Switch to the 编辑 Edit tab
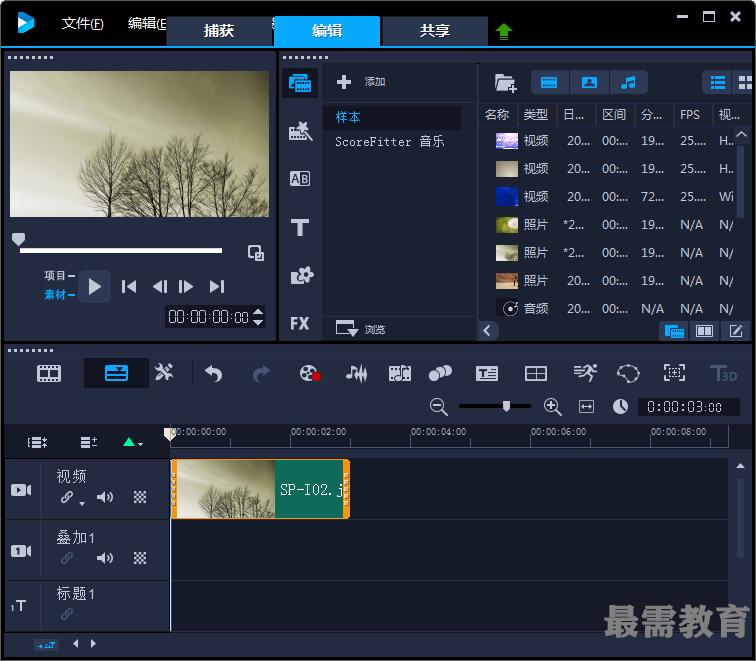 [x=327, y=31]
